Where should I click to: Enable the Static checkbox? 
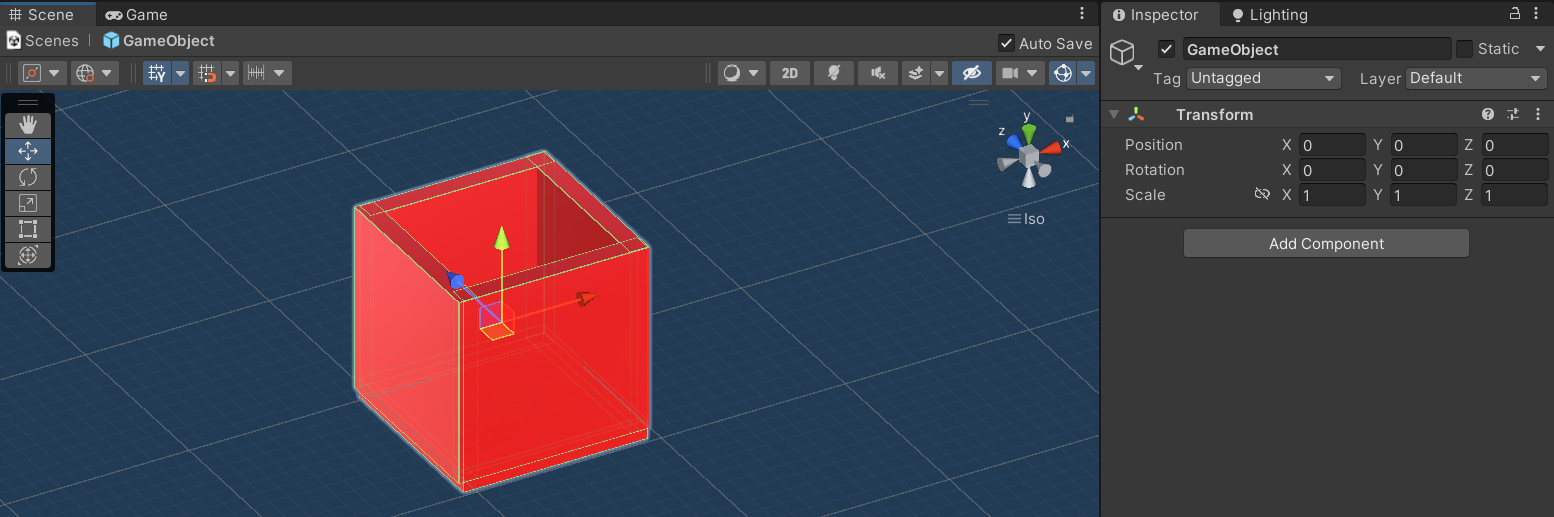click(1465, 49)
